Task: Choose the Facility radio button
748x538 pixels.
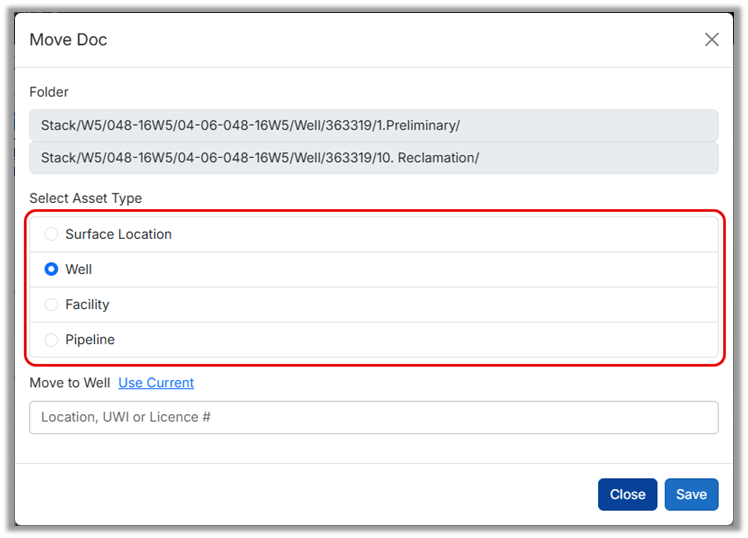Action: tap(52, 304)
